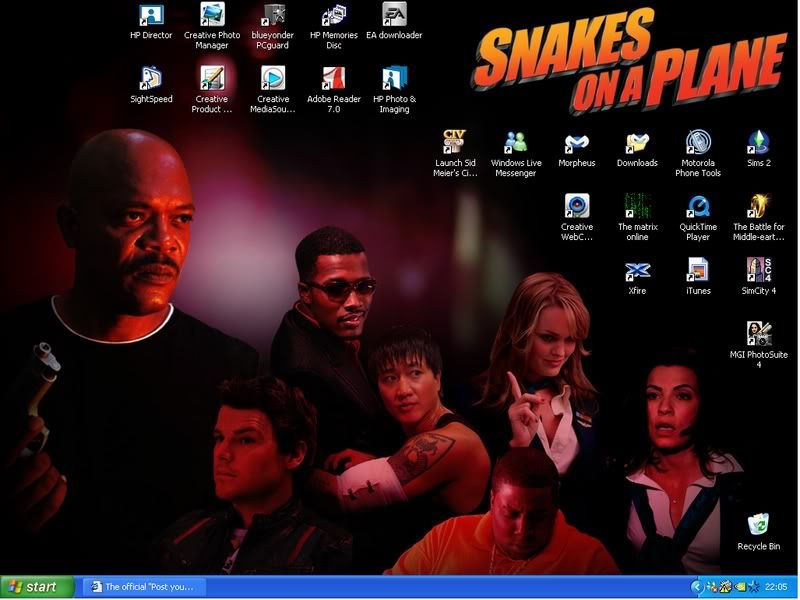
Task: Click the taskbar clock showing 22:05
Action: click(x=776, y=587)
